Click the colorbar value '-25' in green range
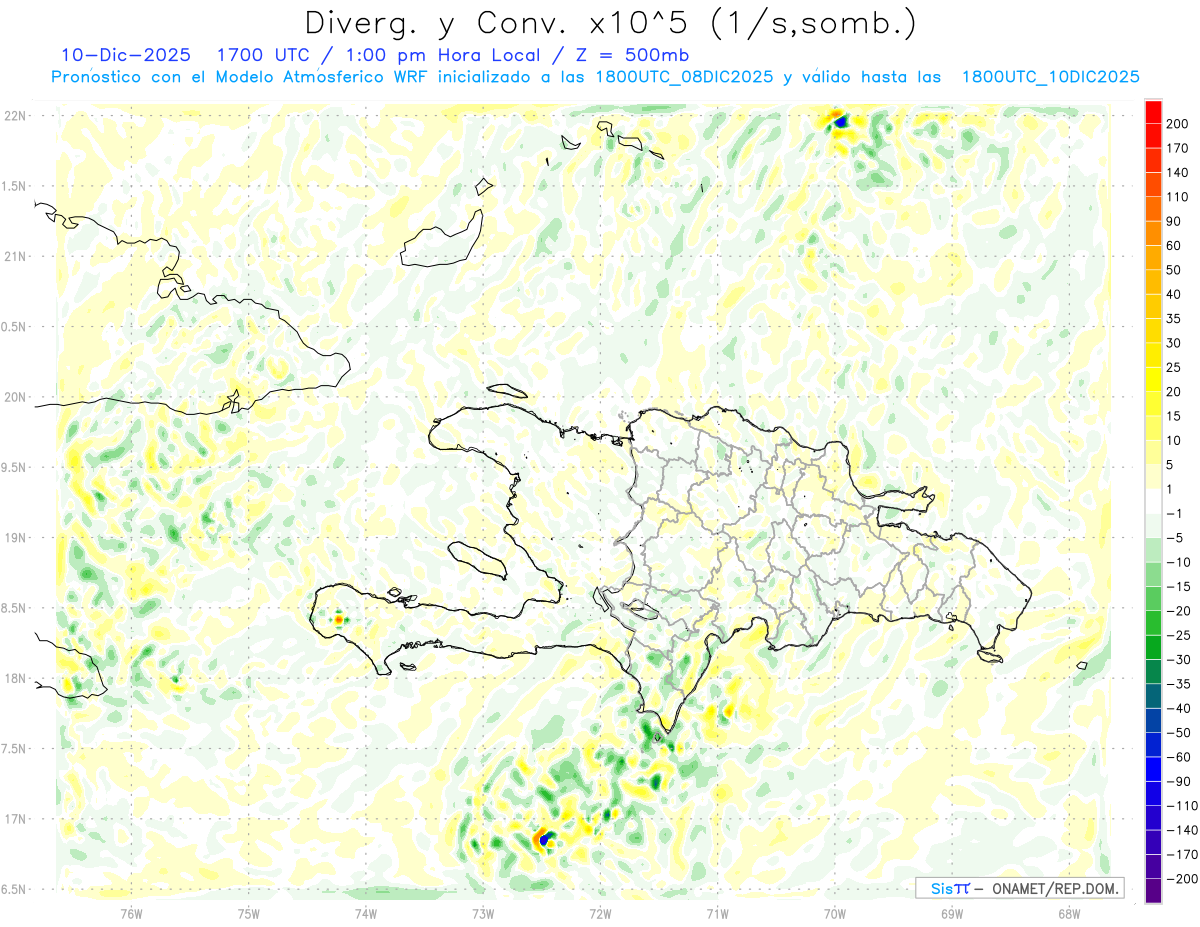The image size is (1200, 927). click(x=1179, y=635)
